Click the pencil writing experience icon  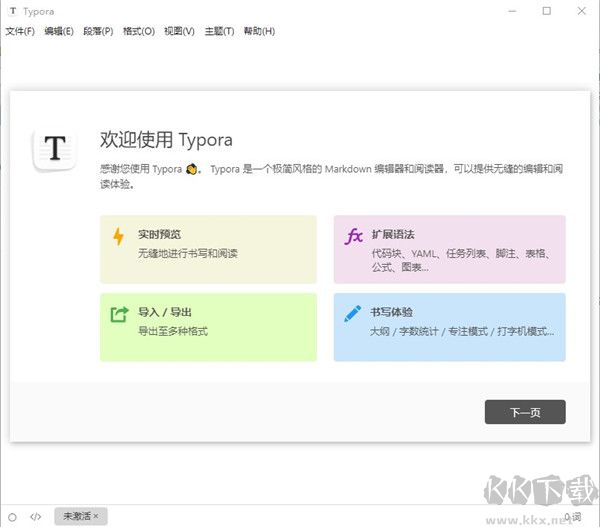(352, 314)
